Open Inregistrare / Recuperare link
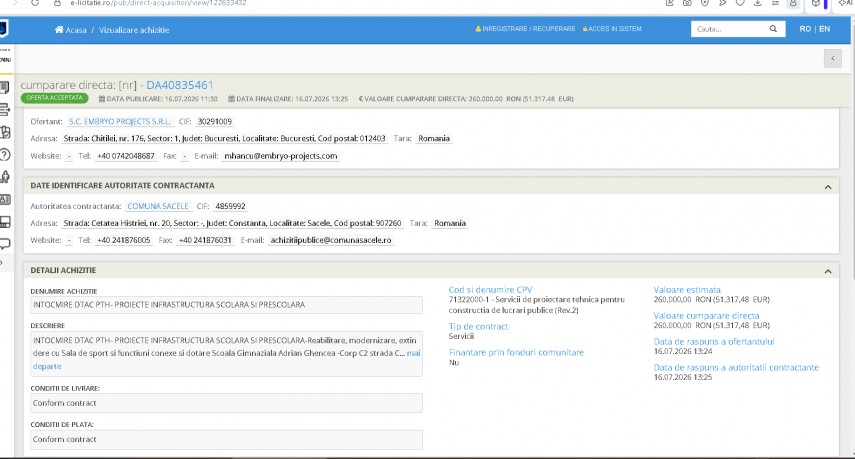The height and width of the screenshot is (459, 855). pos(526,29)
